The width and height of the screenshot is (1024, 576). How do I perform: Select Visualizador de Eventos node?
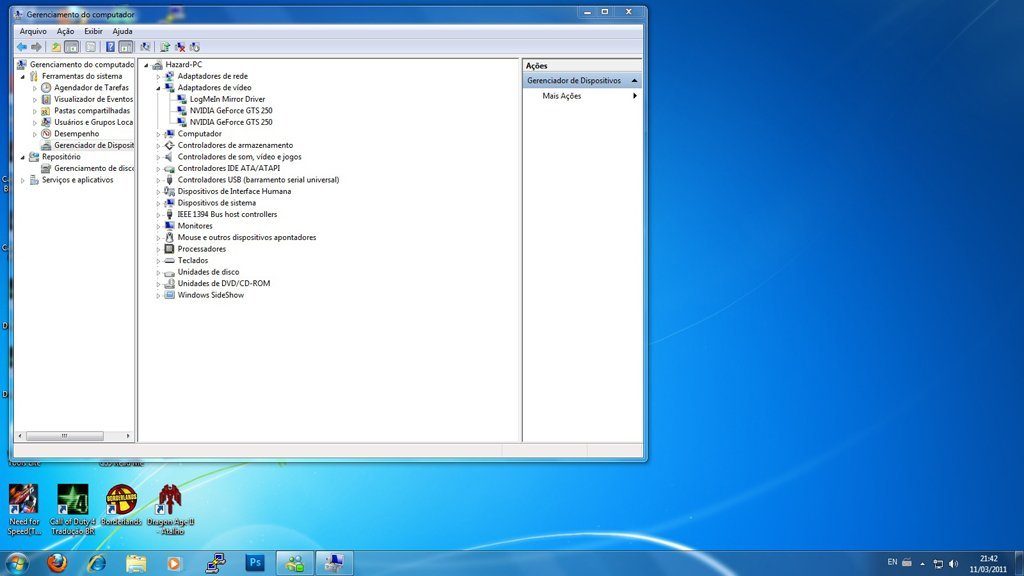(93, 99)
